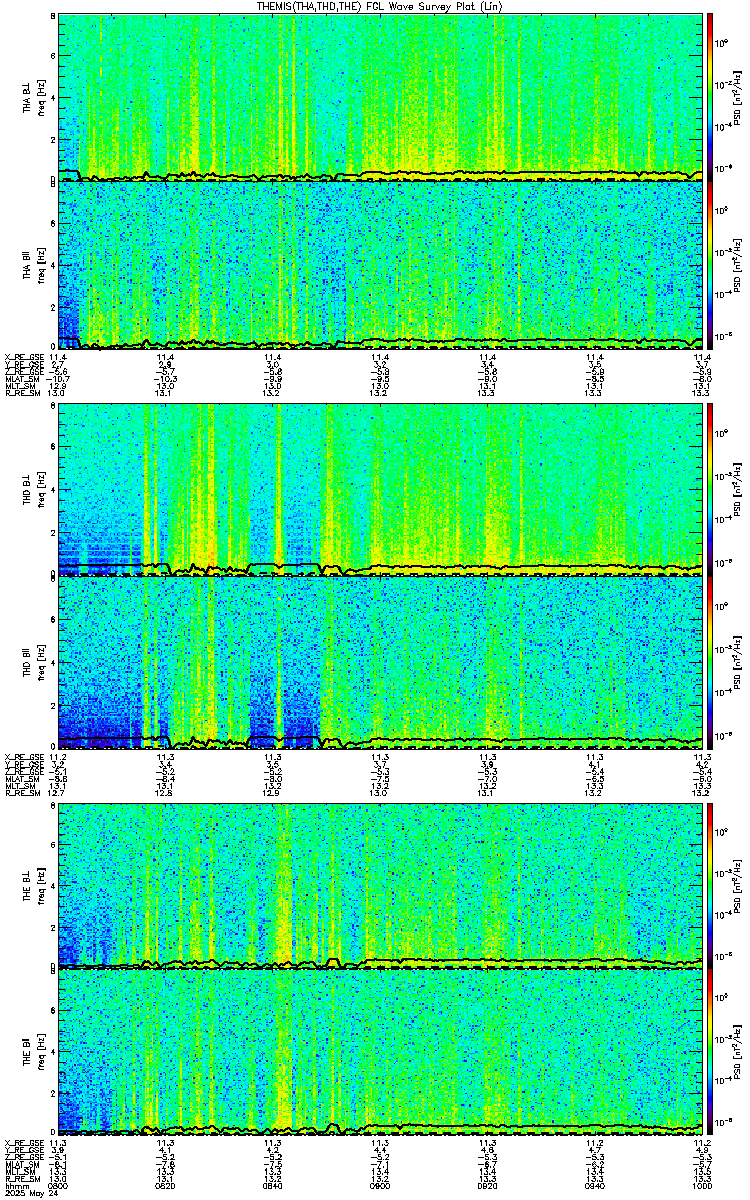
Task: Select the THA B‖ panel color bar
Action: click(x=711, y=264)
